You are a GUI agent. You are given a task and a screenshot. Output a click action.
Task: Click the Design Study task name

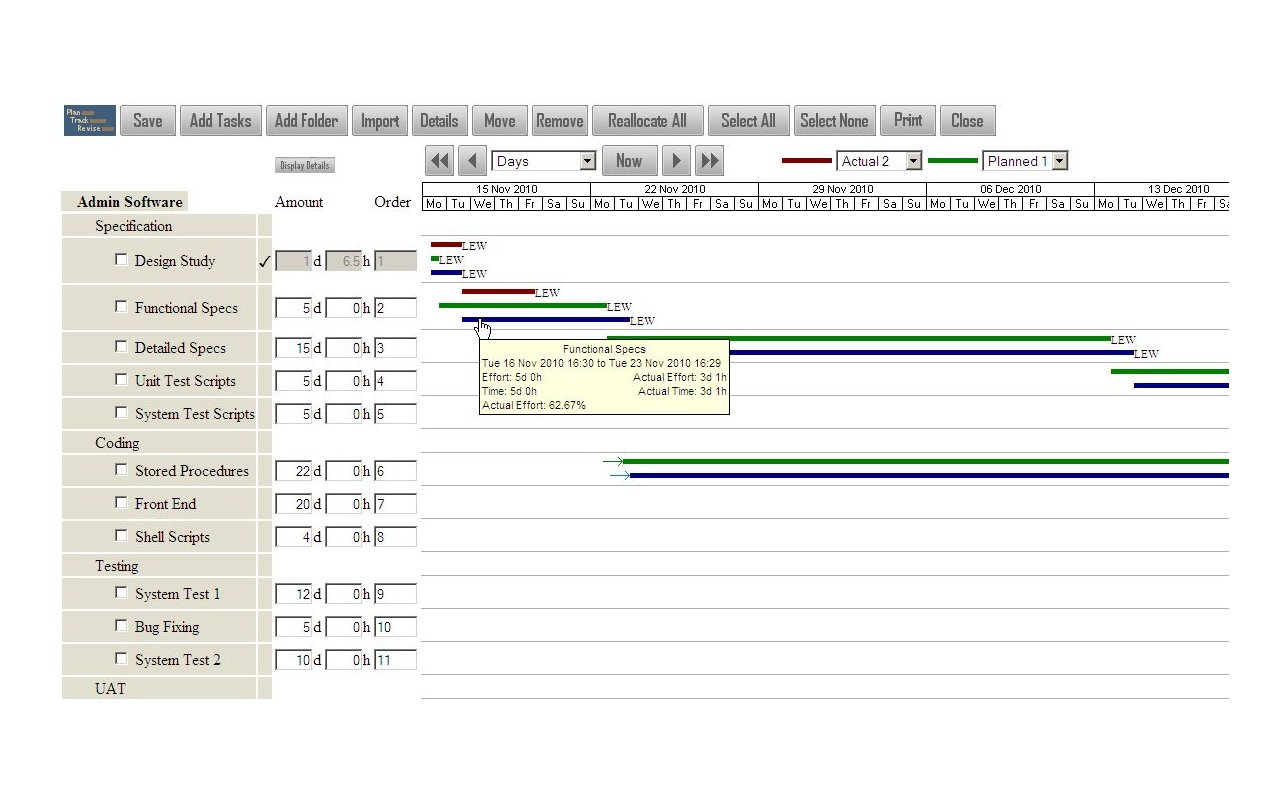[x=175, y=261]
